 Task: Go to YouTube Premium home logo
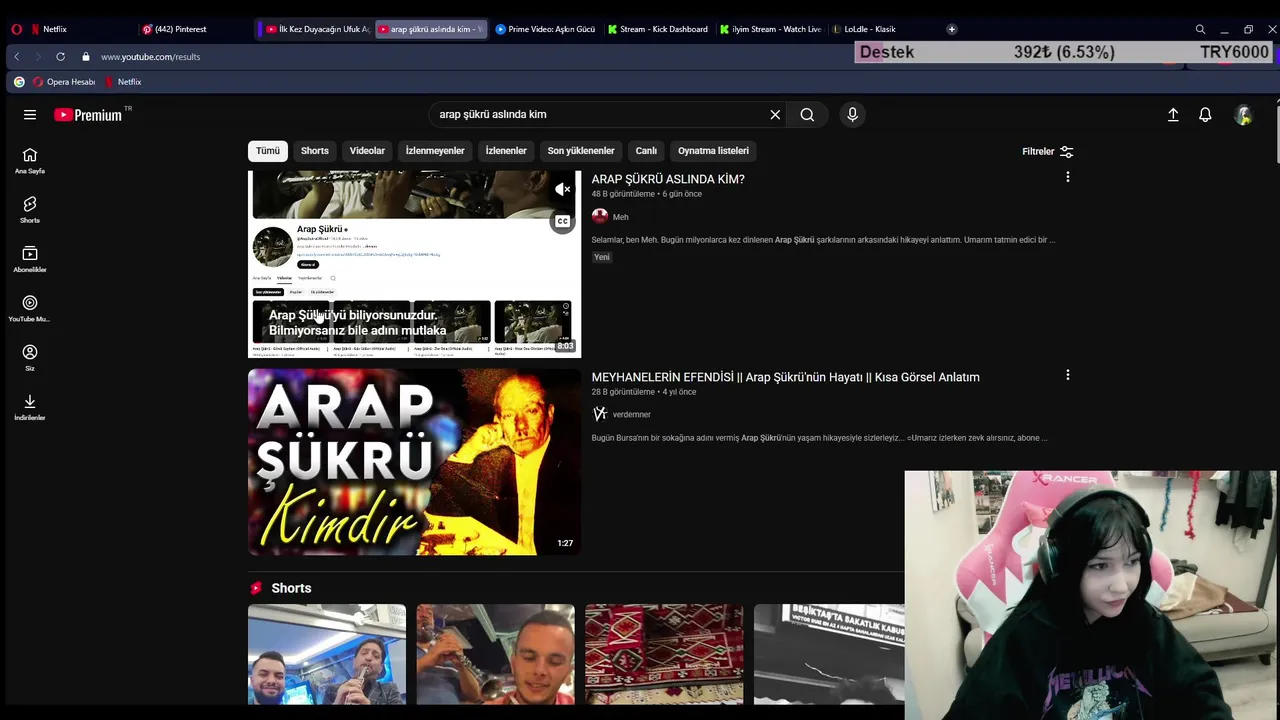click(88, 115)
